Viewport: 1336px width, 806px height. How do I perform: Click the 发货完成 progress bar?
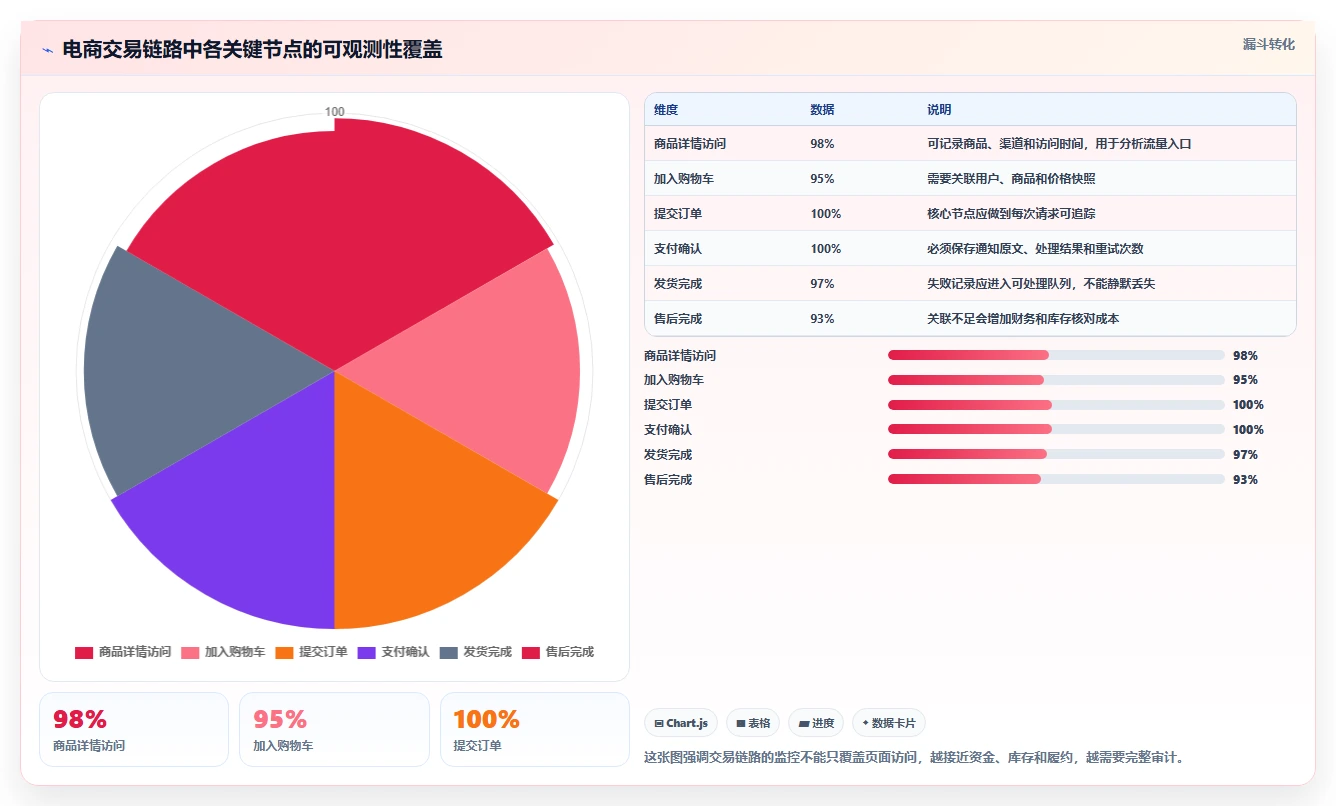(1056, 454)
